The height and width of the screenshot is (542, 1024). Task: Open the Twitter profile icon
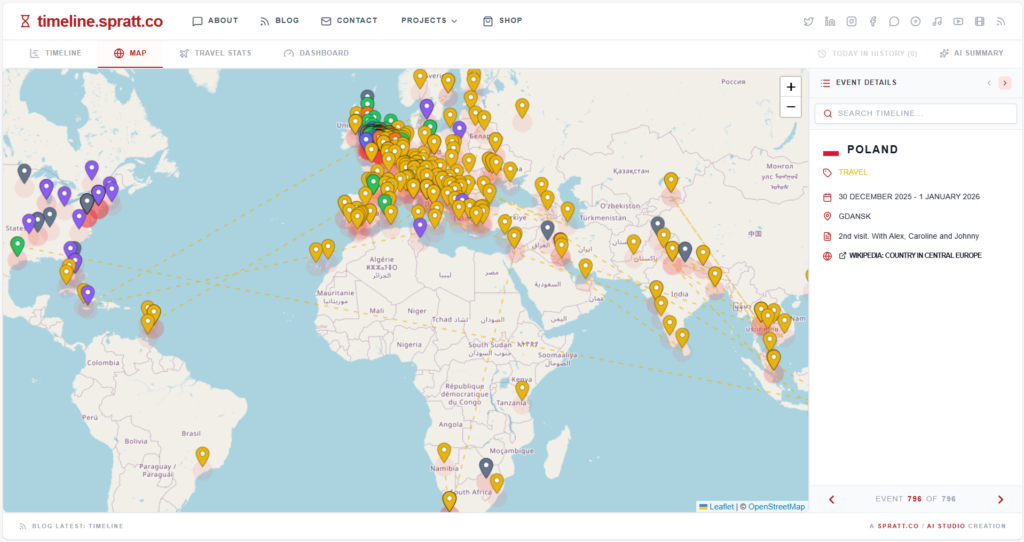tap(809, 21)
